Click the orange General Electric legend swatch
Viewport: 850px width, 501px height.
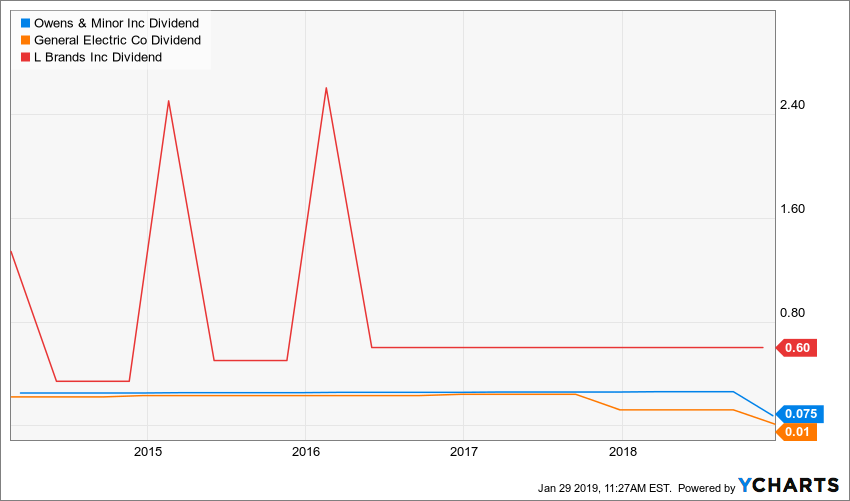tap(25, 40)
